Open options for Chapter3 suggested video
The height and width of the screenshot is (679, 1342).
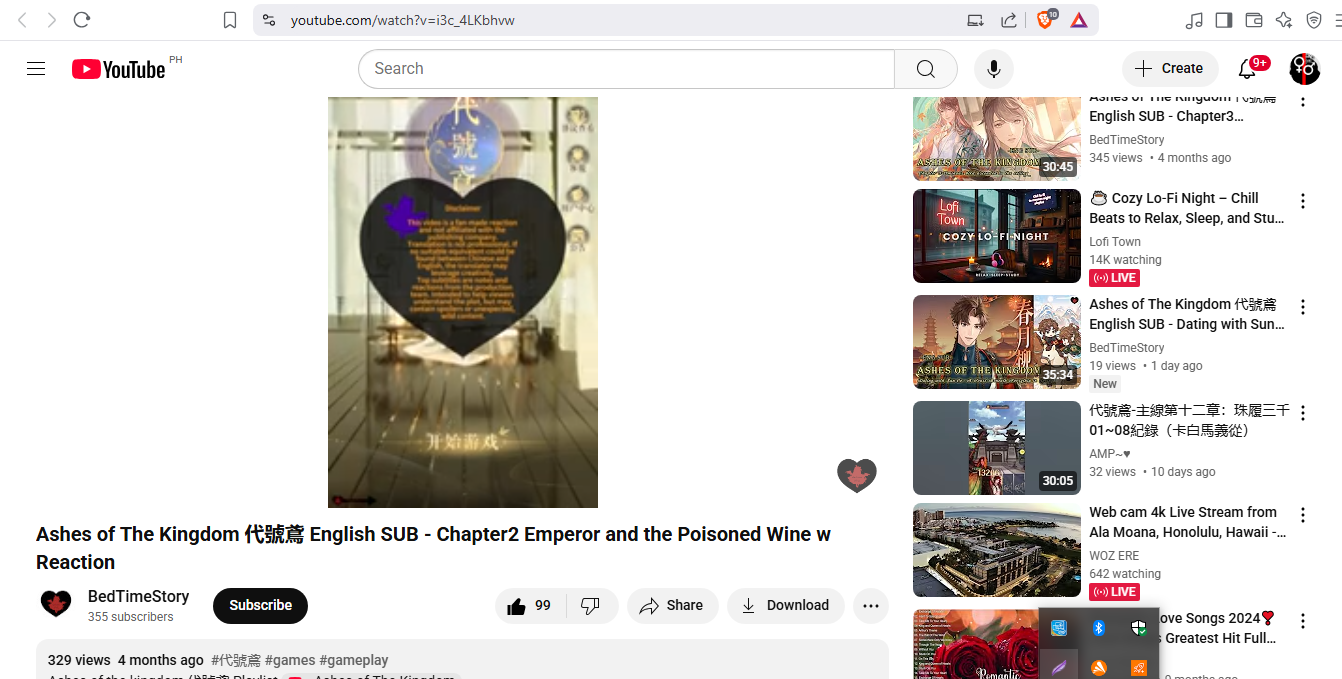[x=1302, y=101]
